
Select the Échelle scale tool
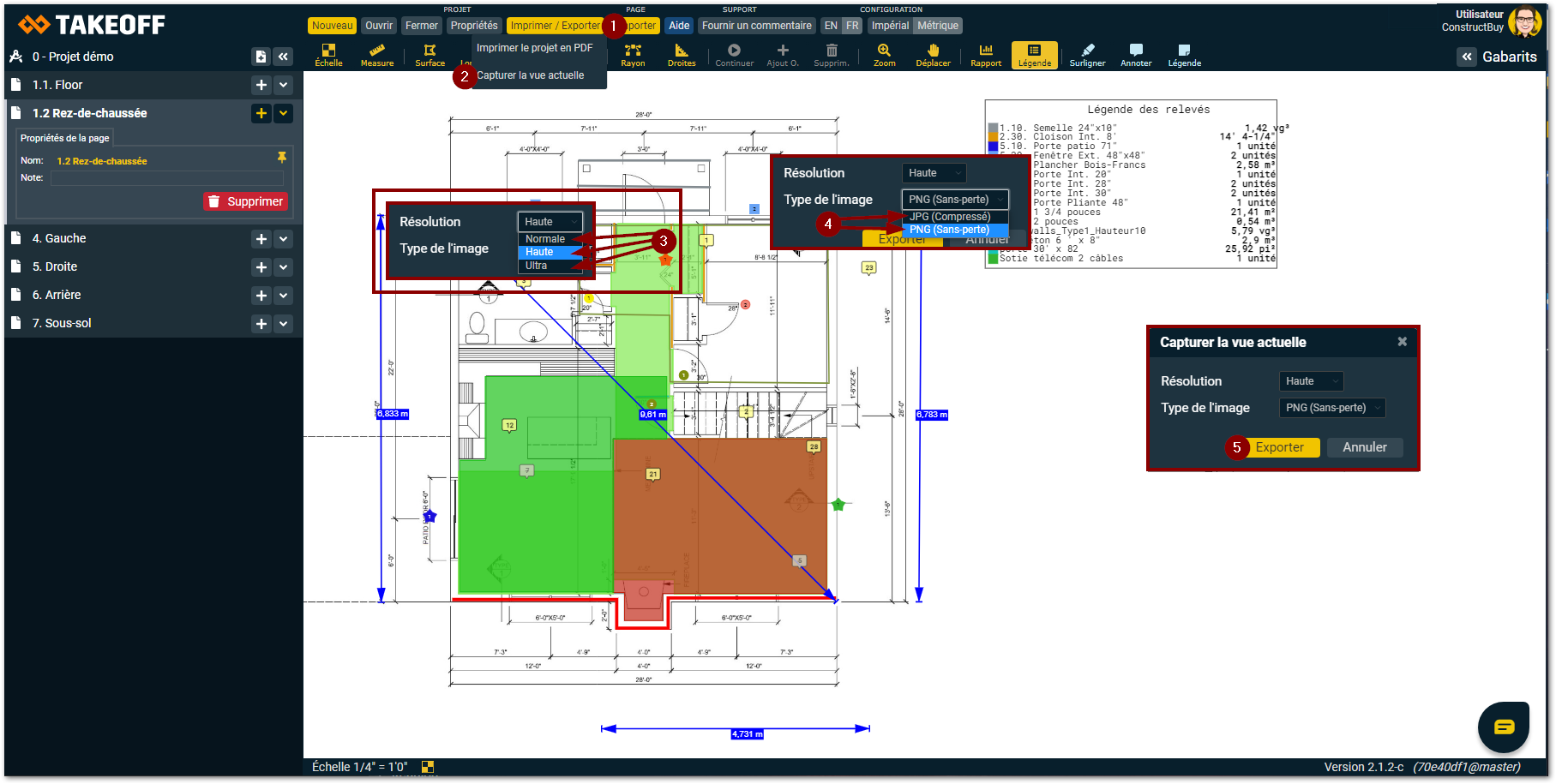[328, 56]
